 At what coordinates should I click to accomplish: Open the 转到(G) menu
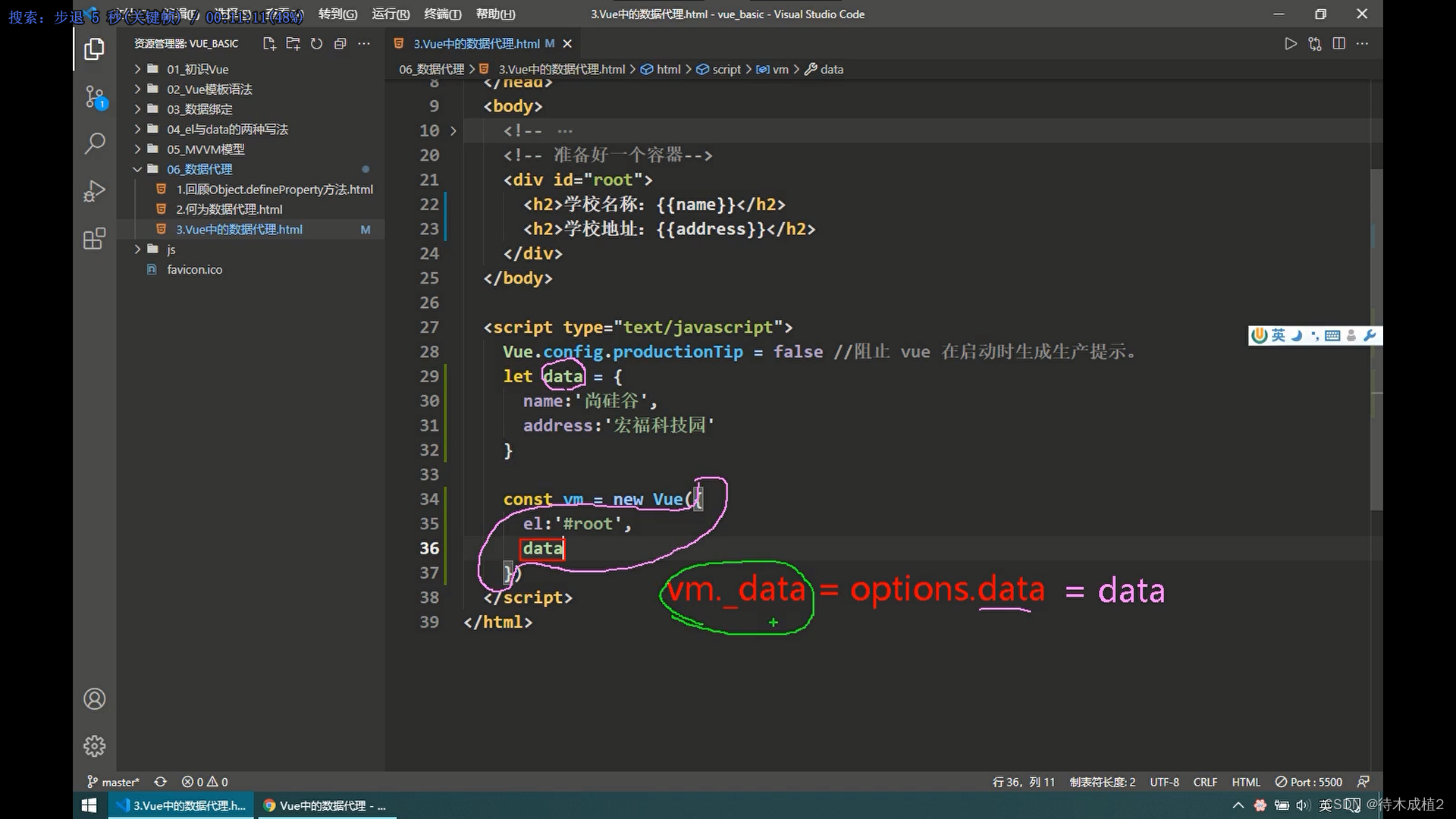337,14
